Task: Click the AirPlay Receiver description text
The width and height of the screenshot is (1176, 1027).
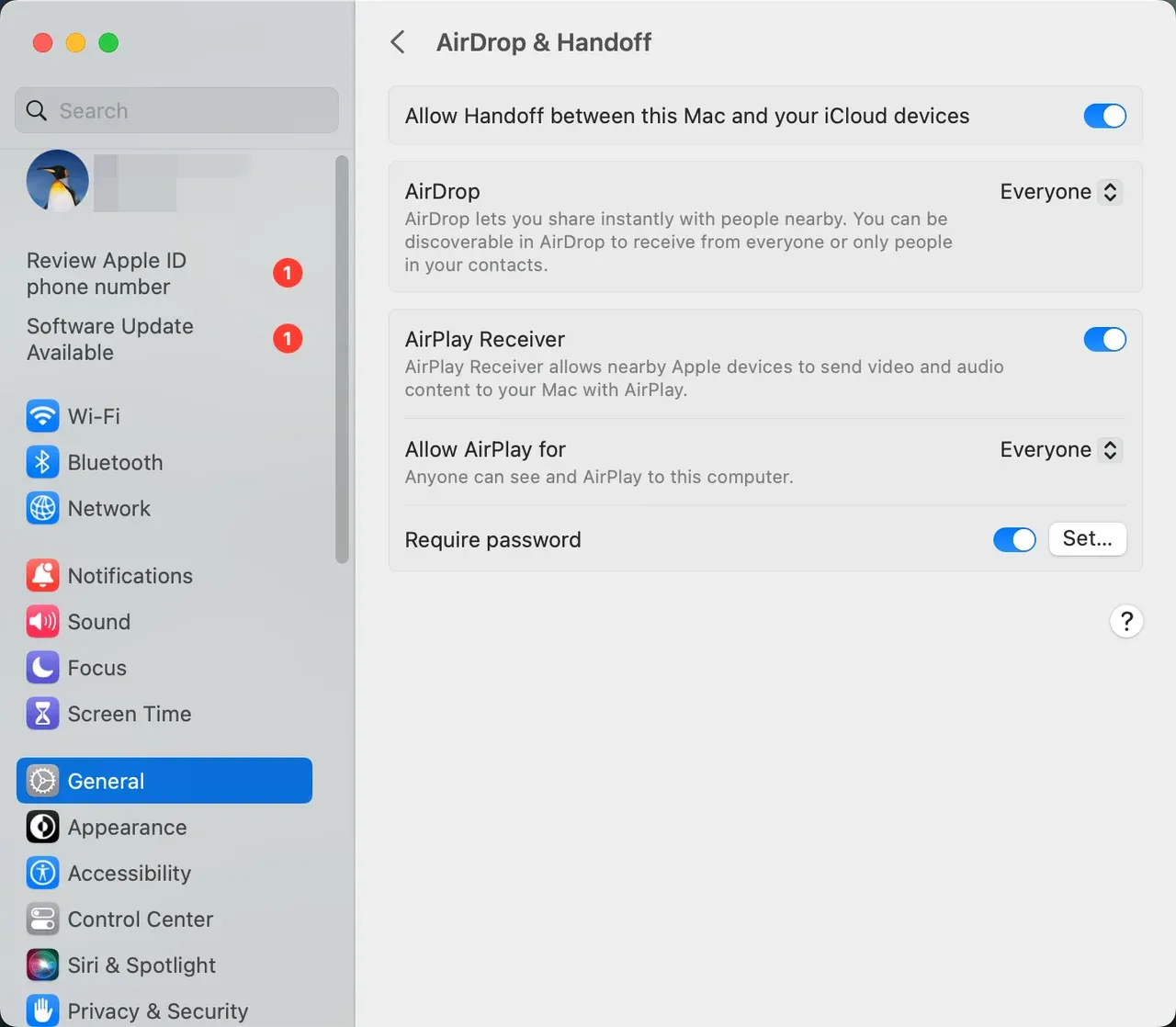Action: pos(705,378)
